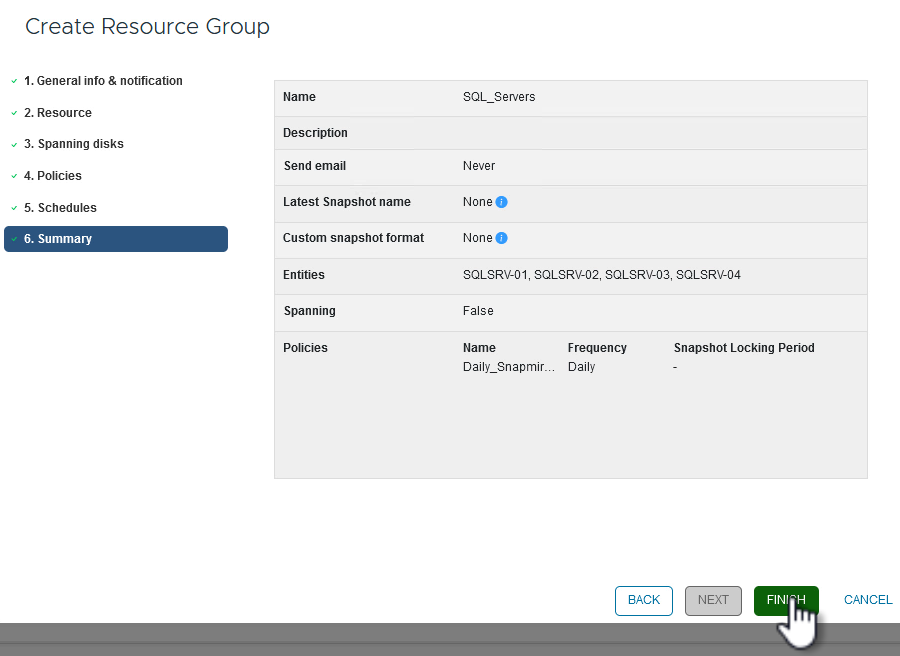Click the Spanning value False
This screenshot has height=656, width=900.
478,311
